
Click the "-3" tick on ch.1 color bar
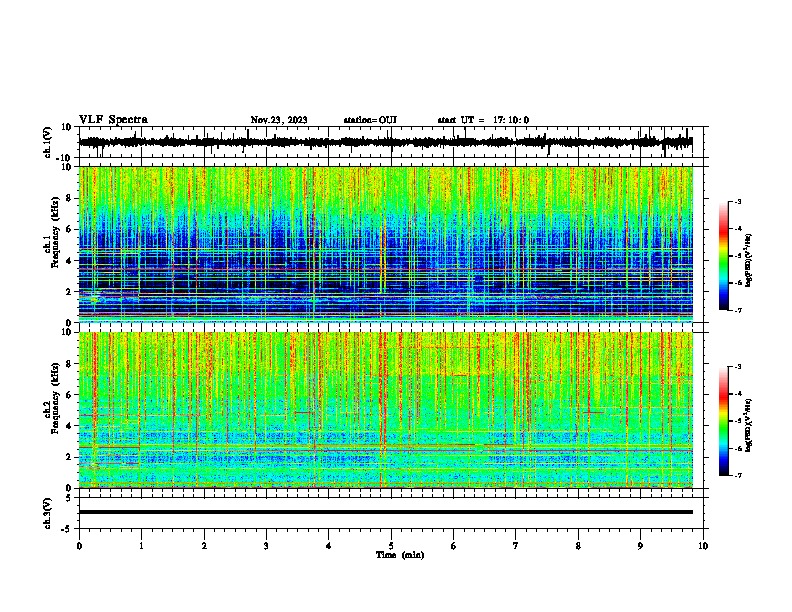point(737,202)
